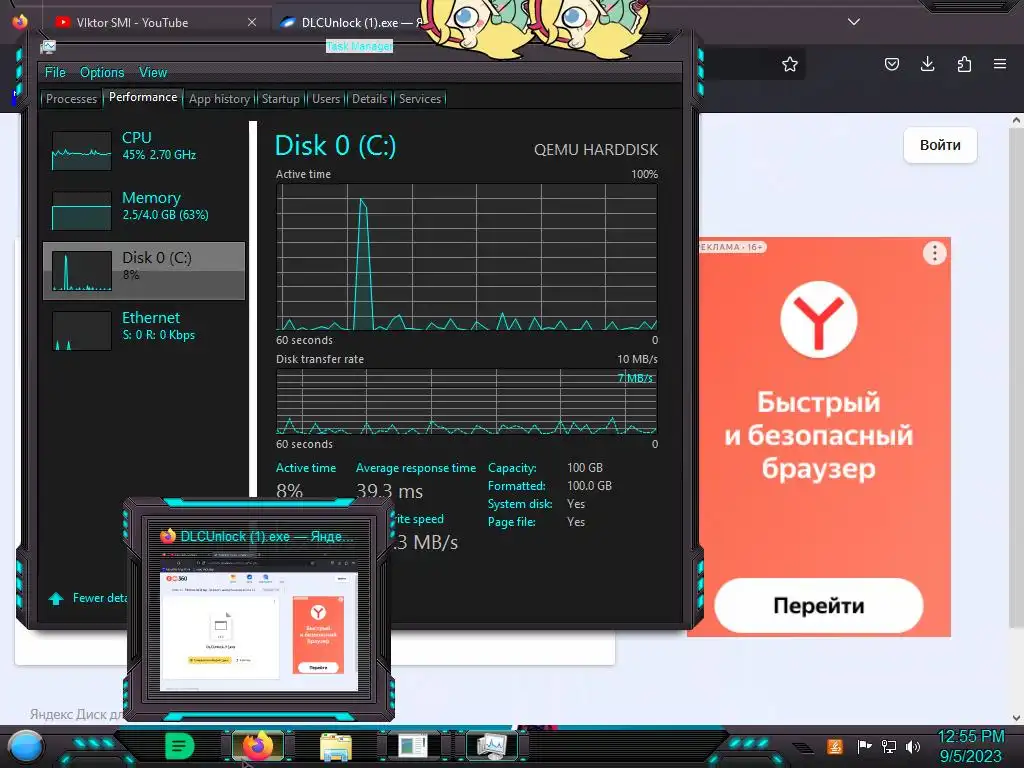Select the CPU performance item
This screenshot has height=768, width=1024.
[144, 151]
